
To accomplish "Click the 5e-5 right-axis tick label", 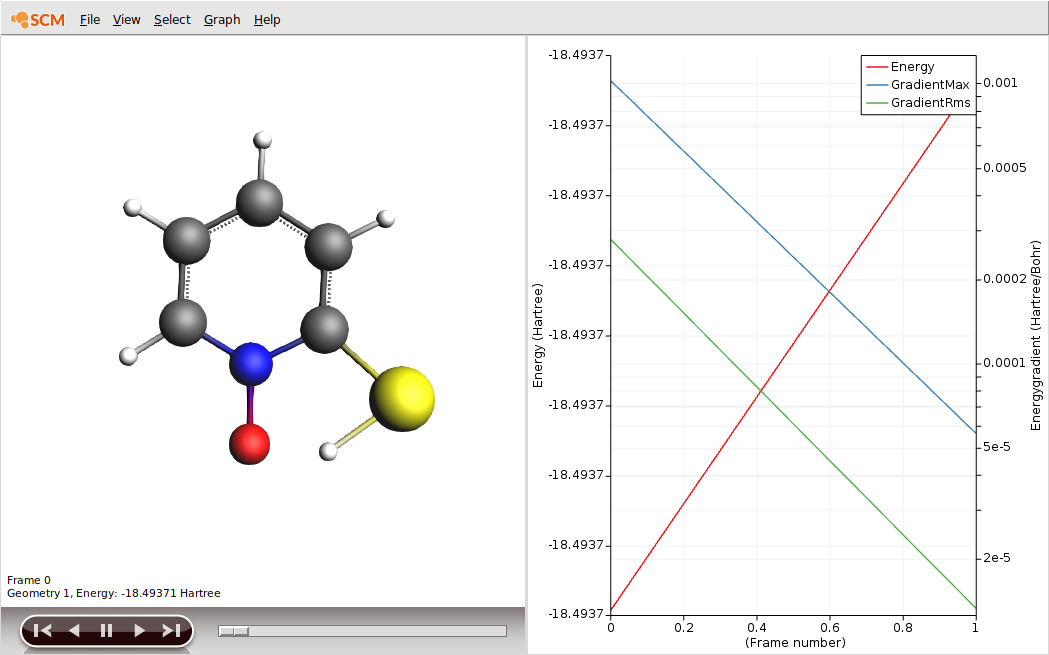I will pos(996,447).
